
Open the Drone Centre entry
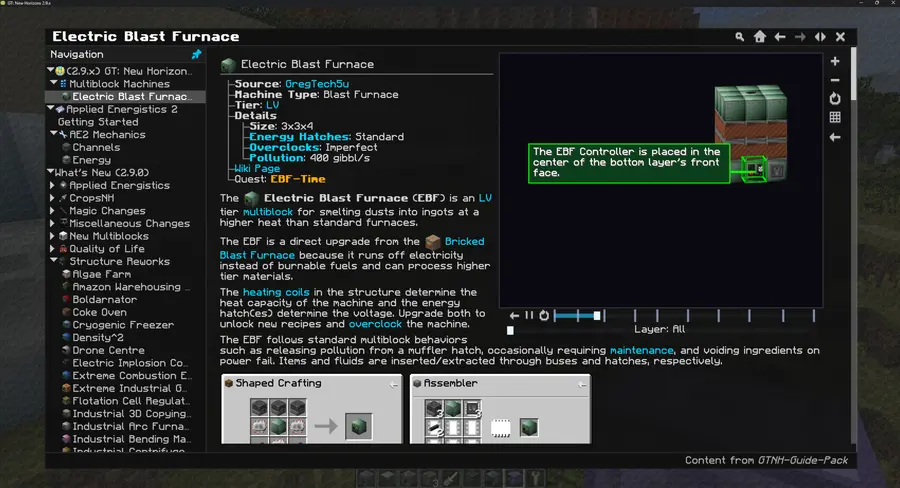tap(108, 350)
